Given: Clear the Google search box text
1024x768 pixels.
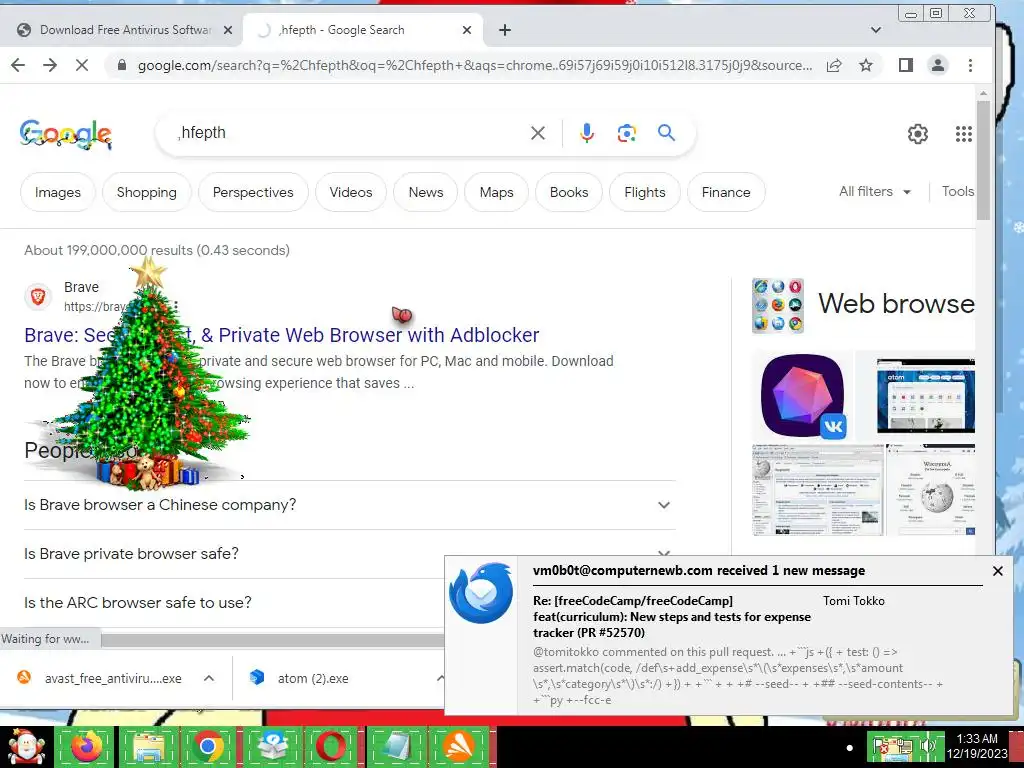Looking at the screenshot, I should click(x=537, y=133).
